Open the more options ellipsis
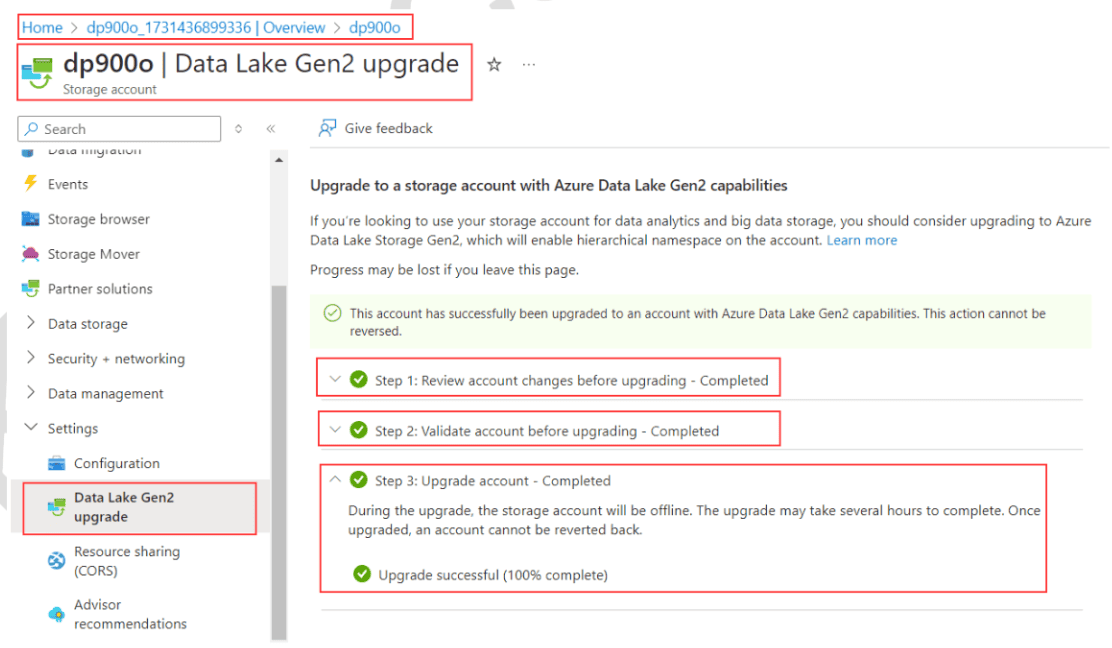Screen dimensions: 1112x648 coord(529,65)
